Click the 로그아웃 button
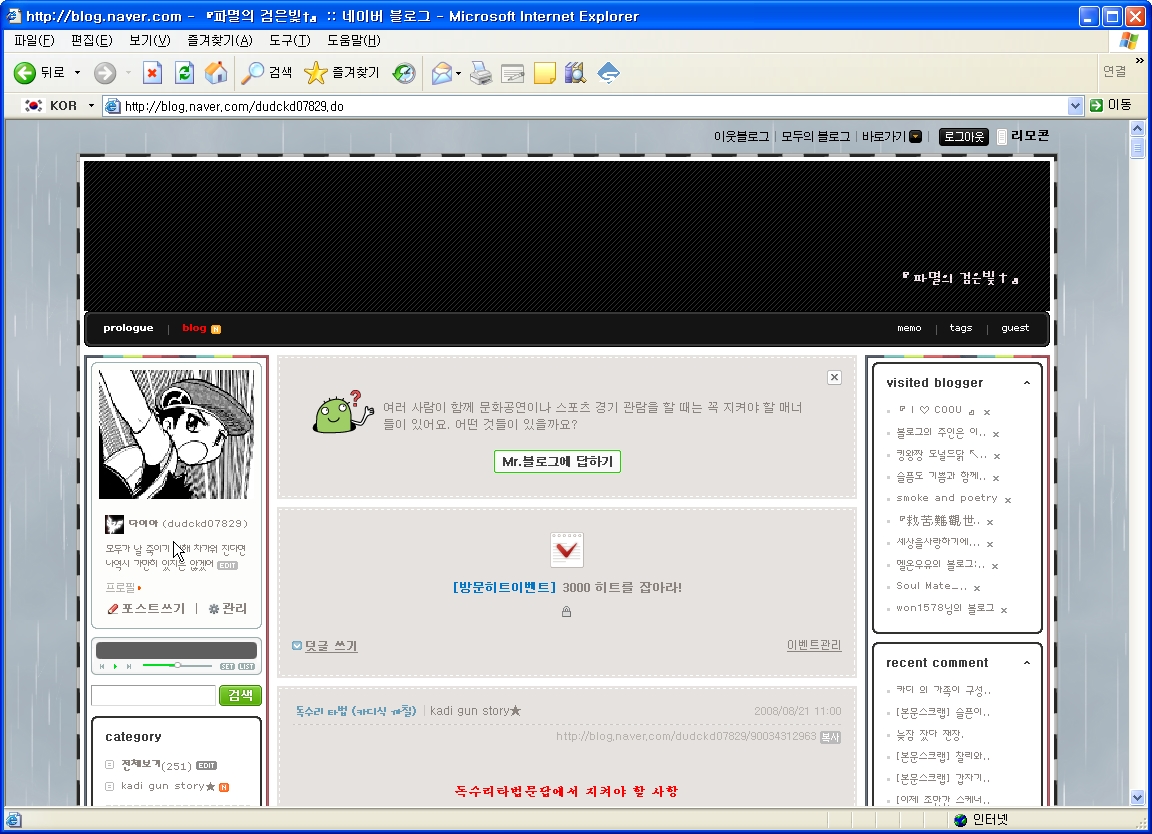This screenshot has height=834, width=1152. (963, 137)
